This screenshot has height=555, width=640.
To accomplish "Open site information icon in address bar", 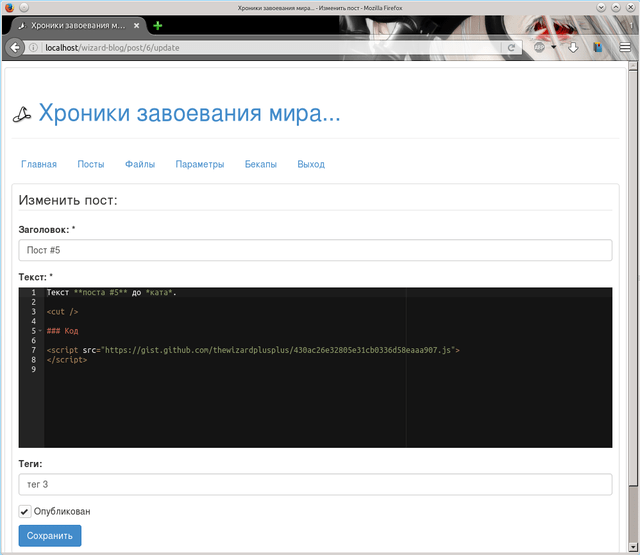I will (x=34, y=48).
